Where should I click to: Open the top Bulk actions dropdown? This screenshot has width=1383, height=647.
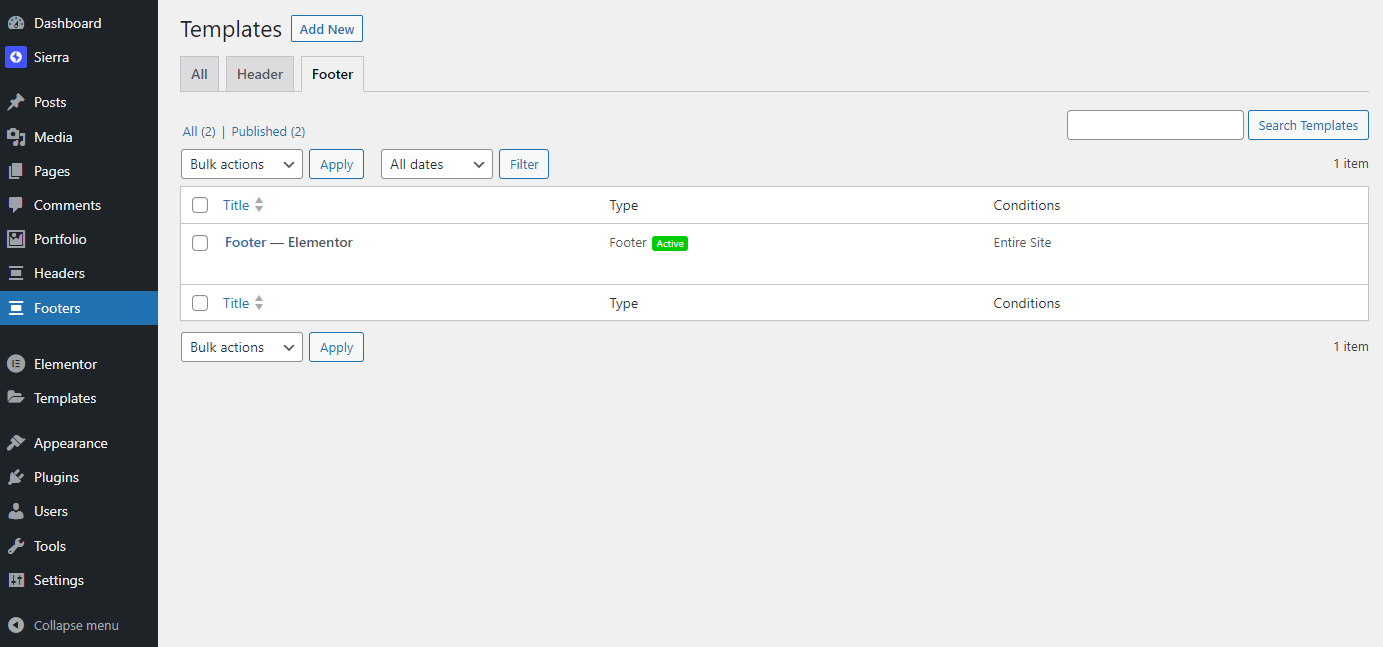pyautogui.click(x=242, y=164)
